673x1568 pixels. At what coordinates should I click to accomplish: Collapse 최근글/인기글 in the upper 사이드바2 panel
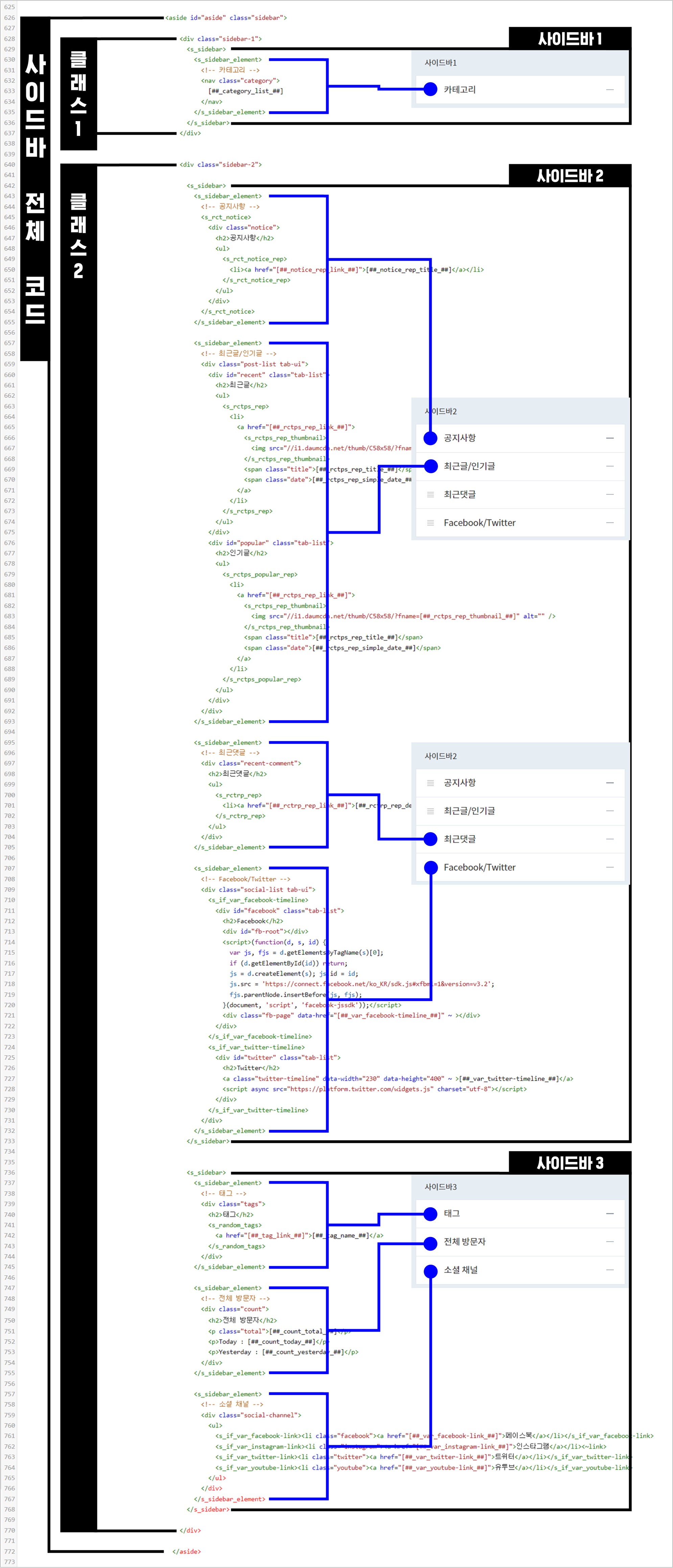610,466
